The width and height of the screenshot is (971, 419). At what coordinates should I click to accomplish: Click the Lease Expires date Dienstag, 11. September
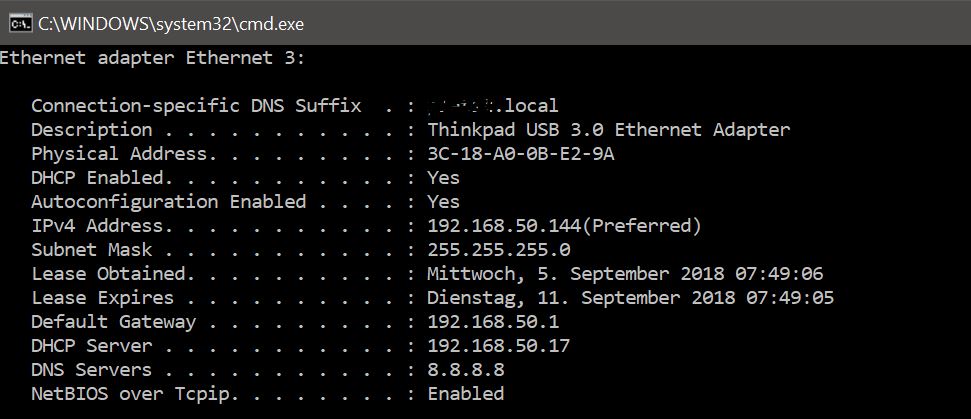(554, 298)
